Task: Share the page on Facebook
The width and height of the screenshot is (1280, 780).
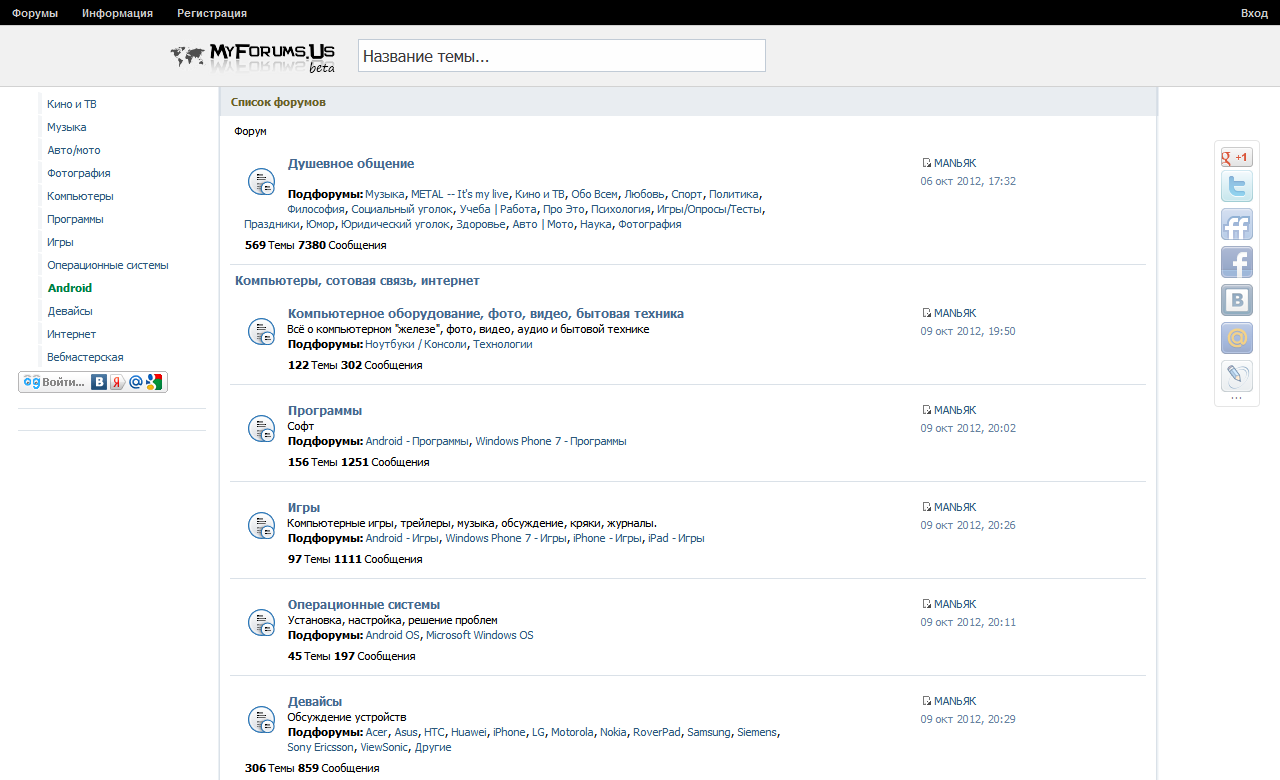Action: coord(1236,263)
